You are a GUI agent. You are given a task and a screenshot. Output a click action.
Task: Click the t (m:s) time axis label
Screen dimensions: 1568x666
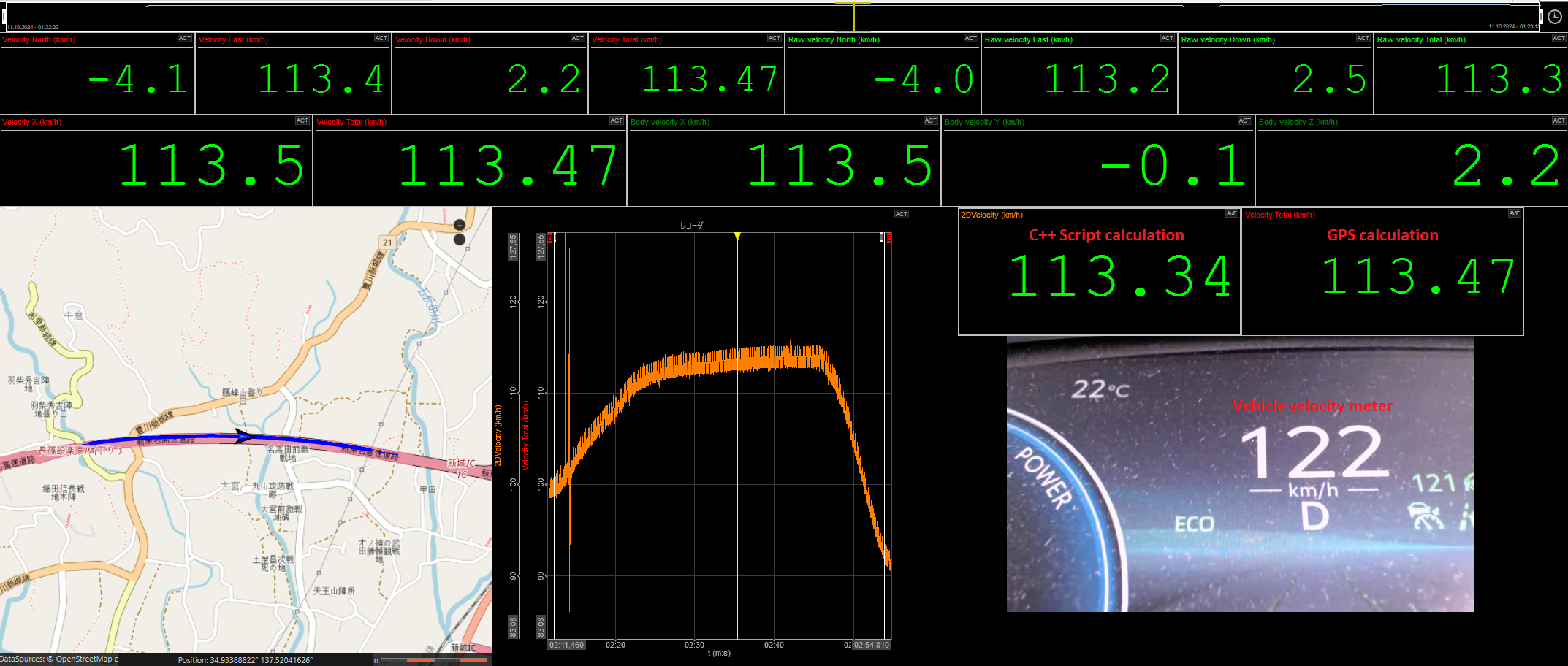click(719, 653)
